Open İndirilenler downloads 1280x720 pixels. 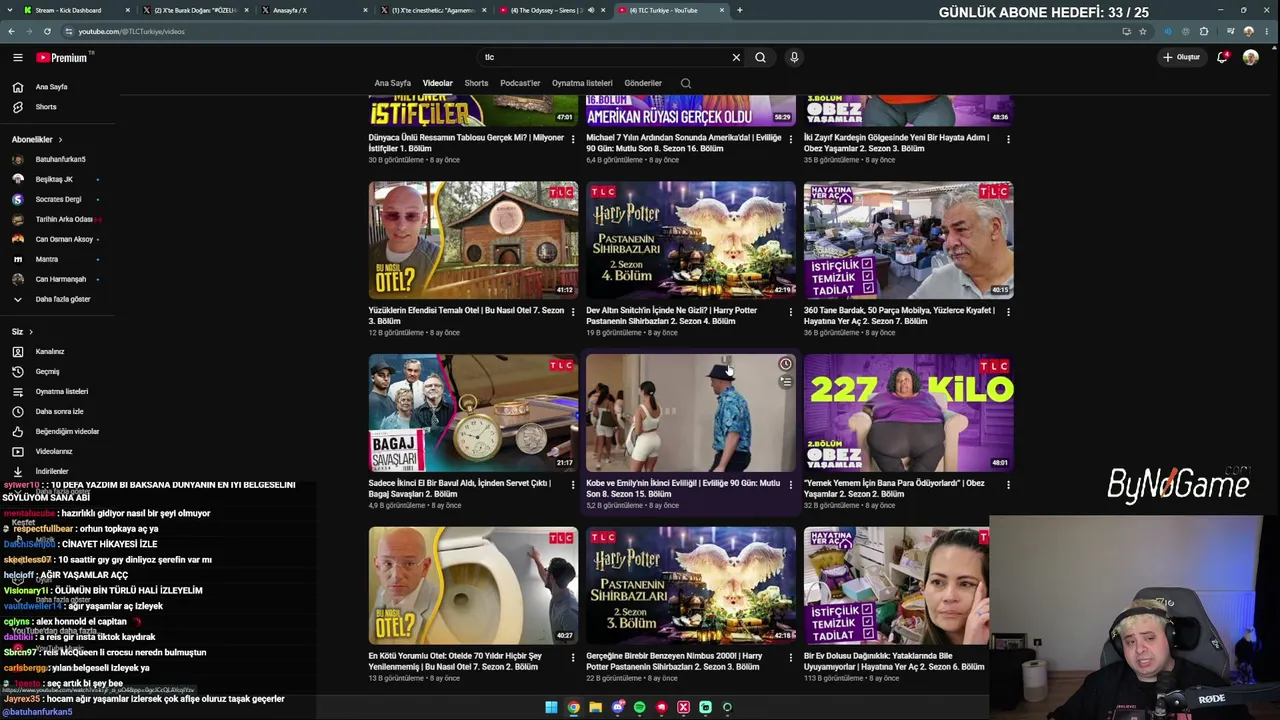(x=50, y=471)
